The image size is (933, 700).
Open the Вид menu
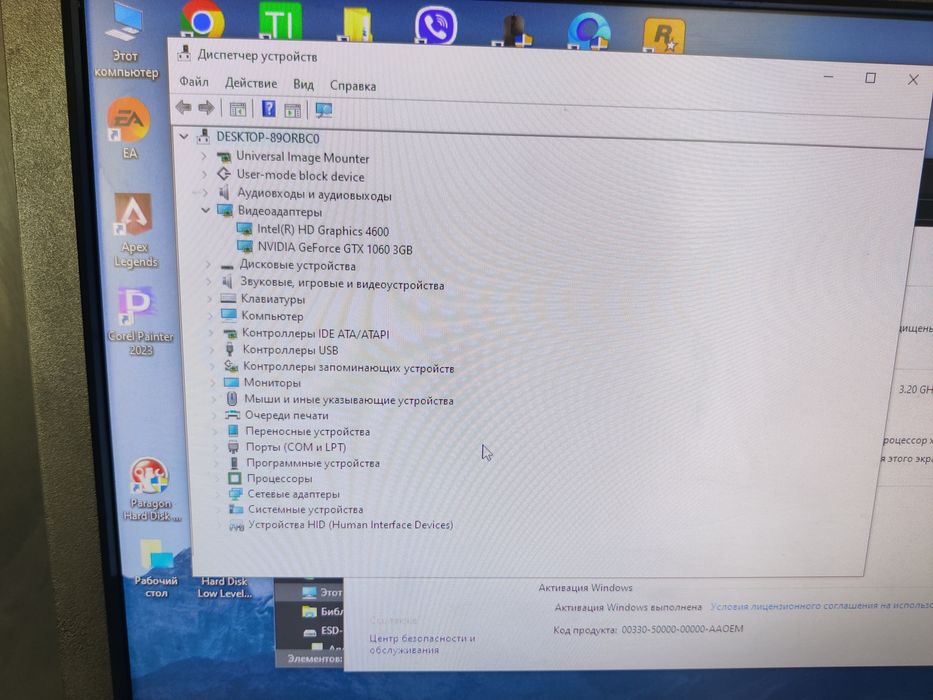click(x=303, y=85)
